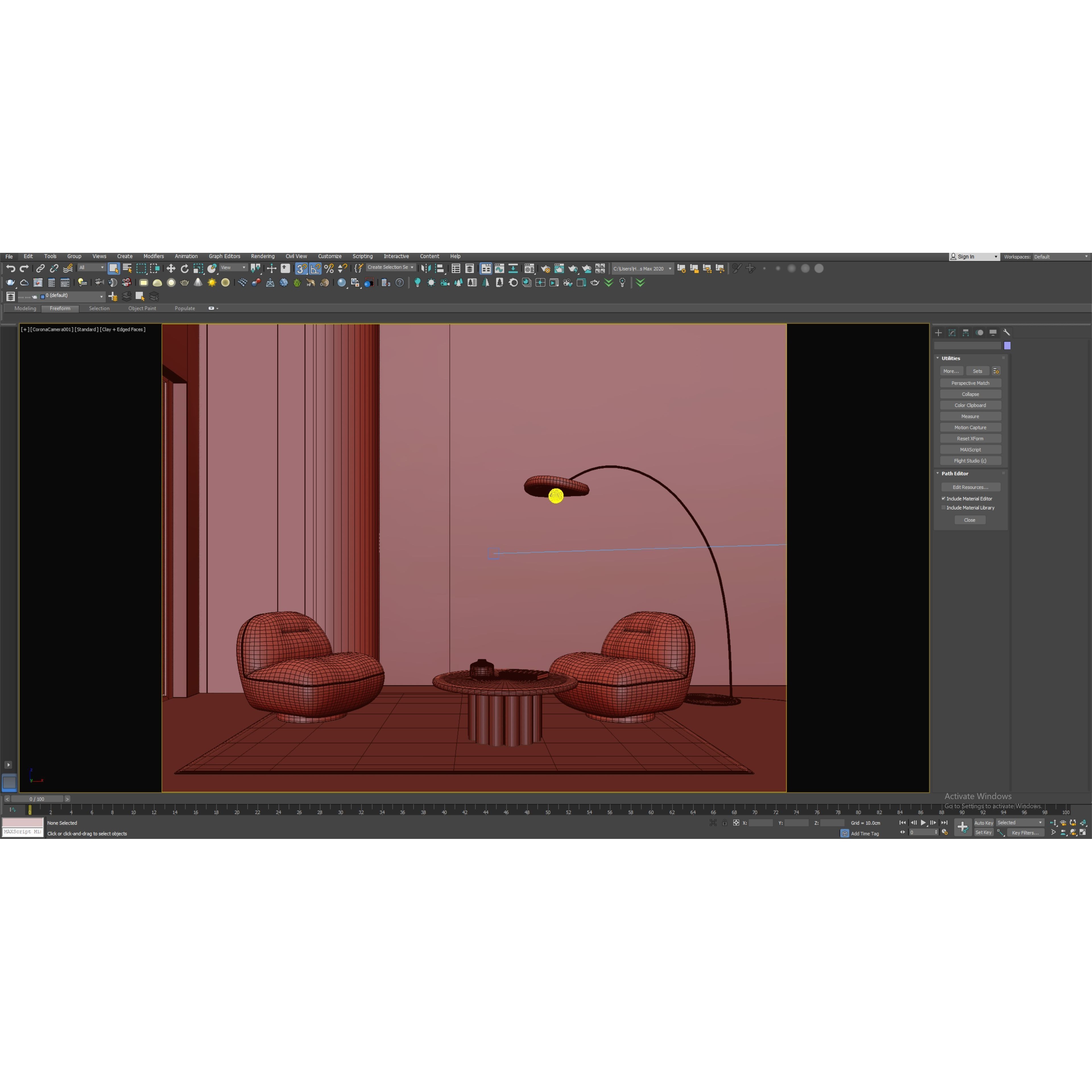This screenshot has height=1092, width=1092.
Task: Uncheck Include Material Editor
Action: click(x=943, y=499)
